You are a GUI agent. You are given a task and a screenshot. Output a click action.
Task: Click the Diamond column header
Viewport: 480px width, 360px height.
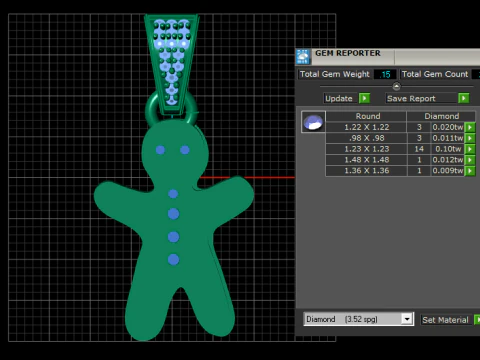point(441,116)
